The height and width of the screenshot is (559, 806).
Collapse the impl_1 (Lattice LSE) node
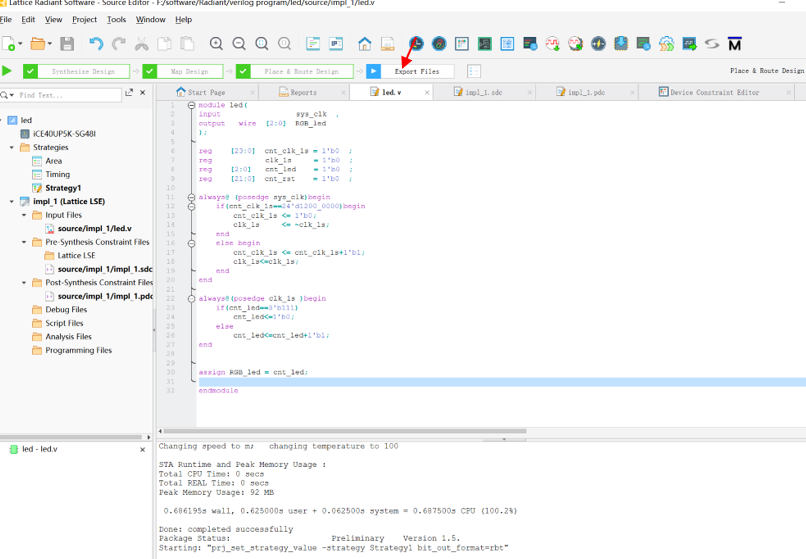tap(12, 202)
